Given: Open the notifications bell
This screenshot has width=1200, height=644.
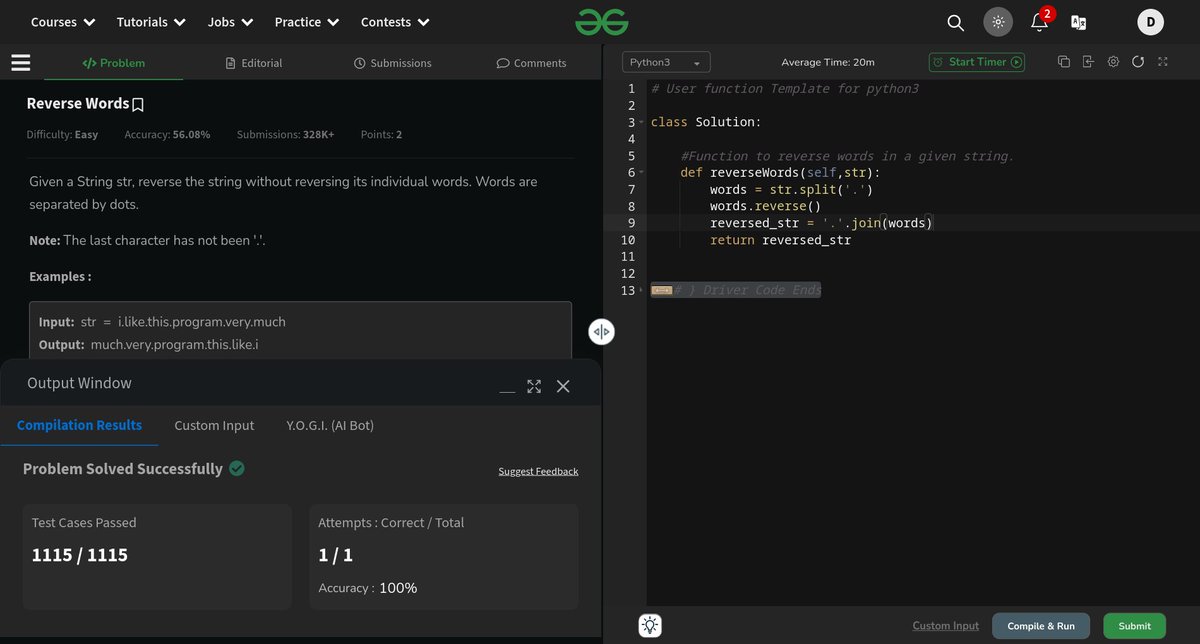Looking at the screenshot, I should click(x=1039, y=22).
